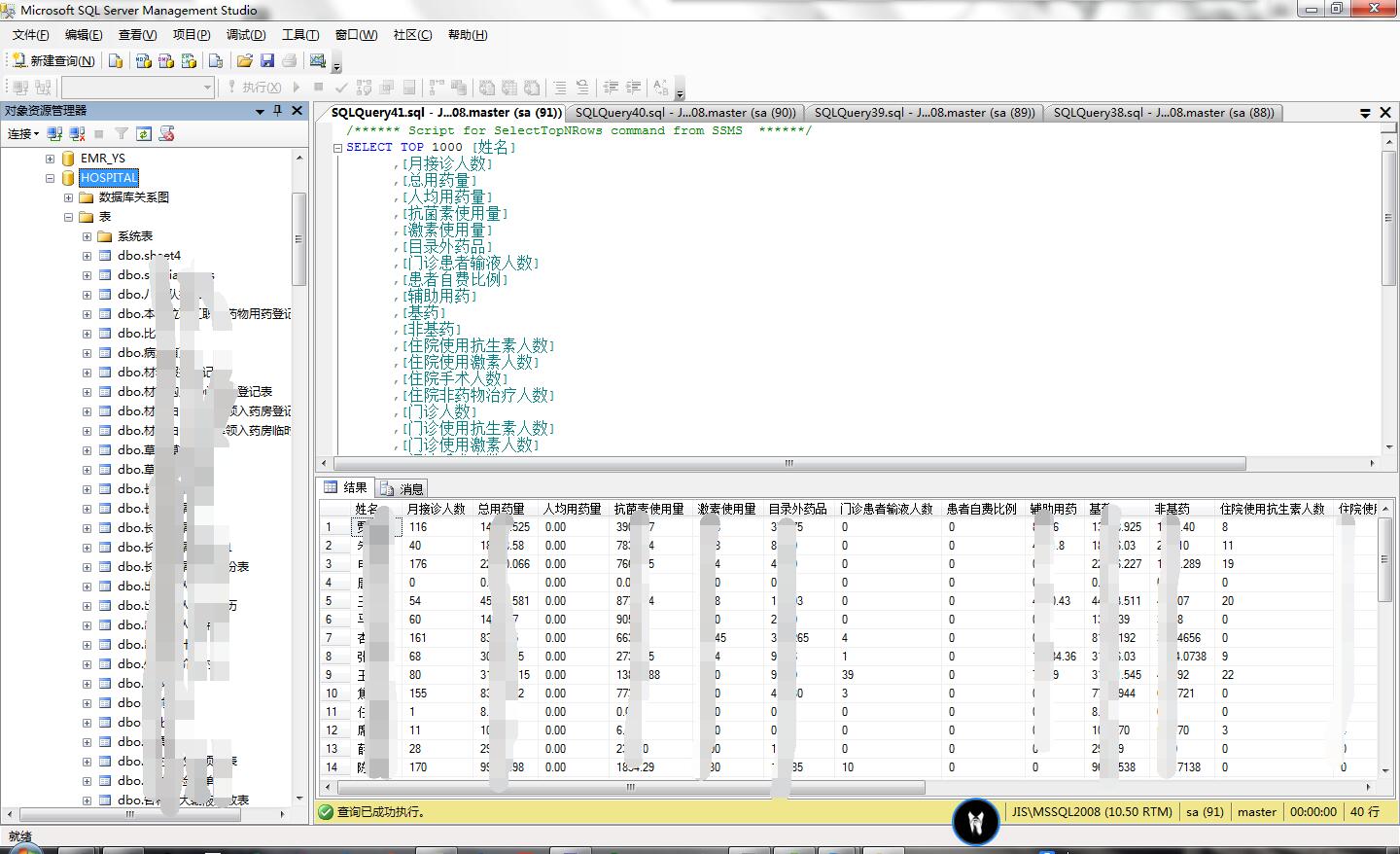Click the Print icon in the toolbar
The image size is (1400, 854).
click(x=289, y=60)
